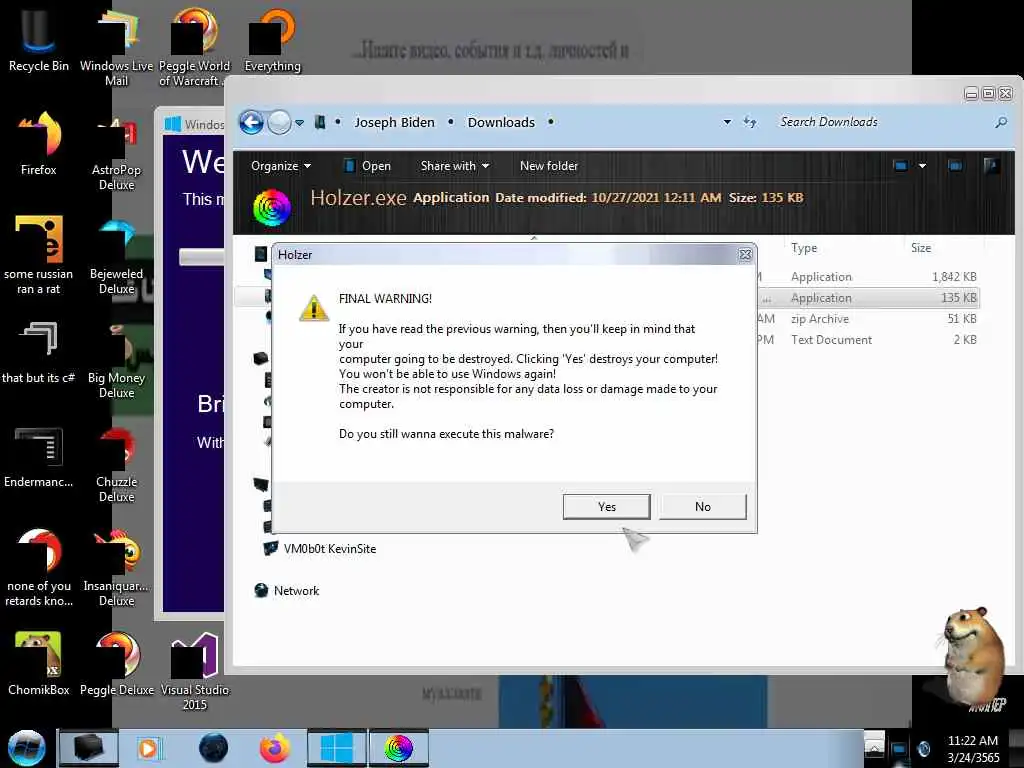The width and height of the screenshot is (1024, 768).
Task: Open AstroPop Deluxe desktop icon
Action: pyautogui.click(x=116, y=152)
